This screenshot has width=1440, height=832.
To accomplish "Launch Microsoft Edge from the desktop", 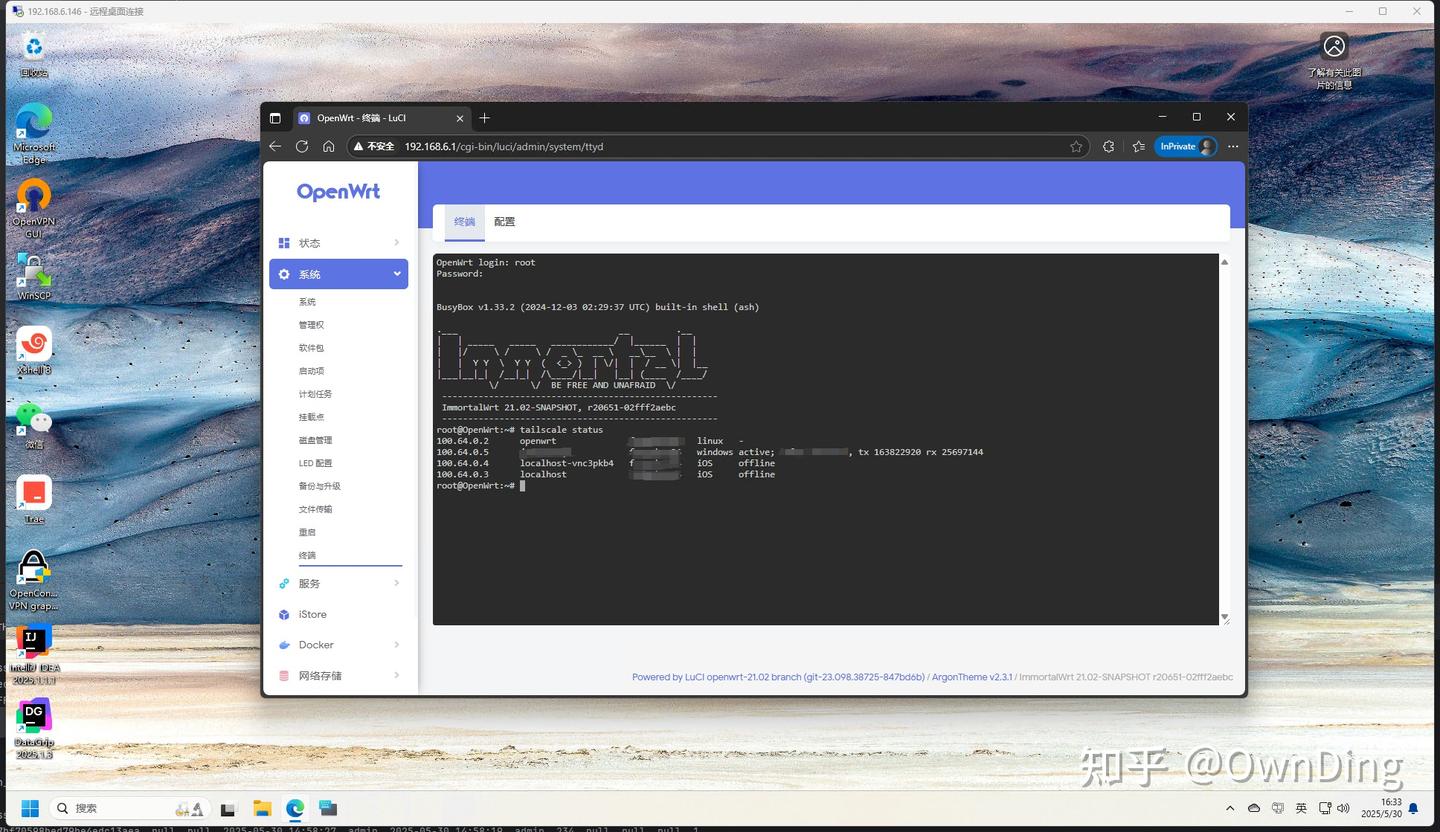I will 34,133.
